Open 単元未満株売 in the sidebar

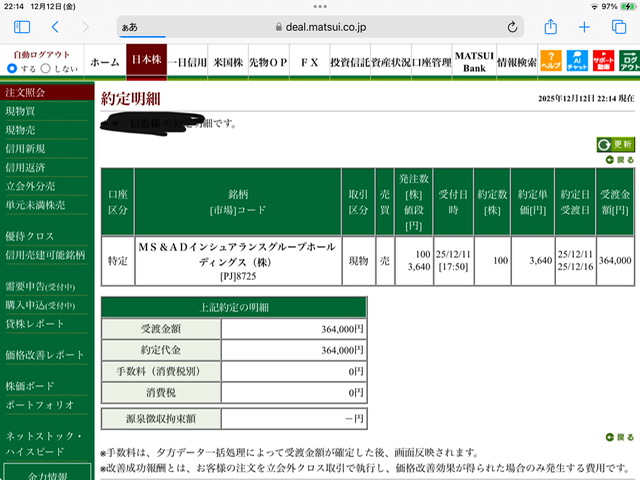[x=35, y=205]
